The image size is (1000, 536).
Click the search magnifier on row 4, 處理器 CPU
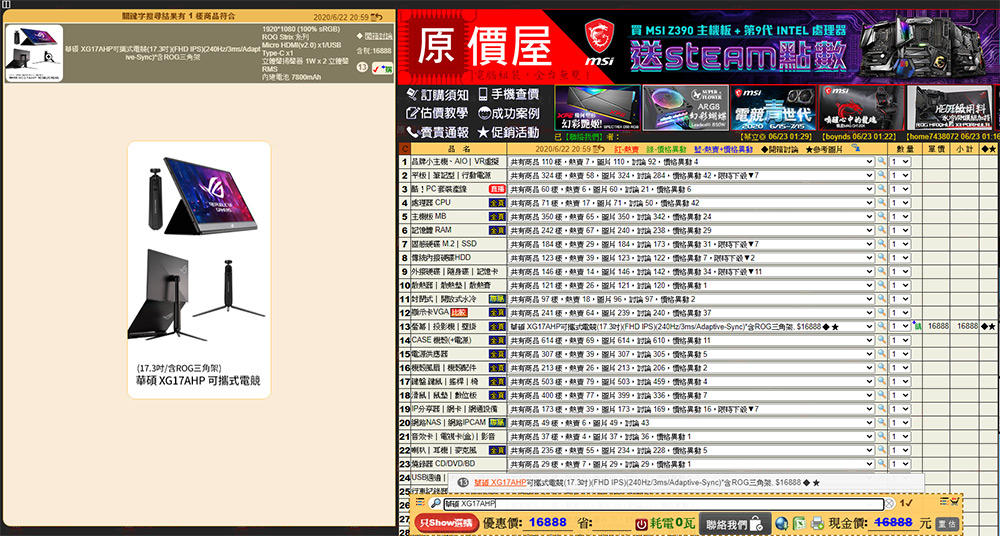click(881, 203)
